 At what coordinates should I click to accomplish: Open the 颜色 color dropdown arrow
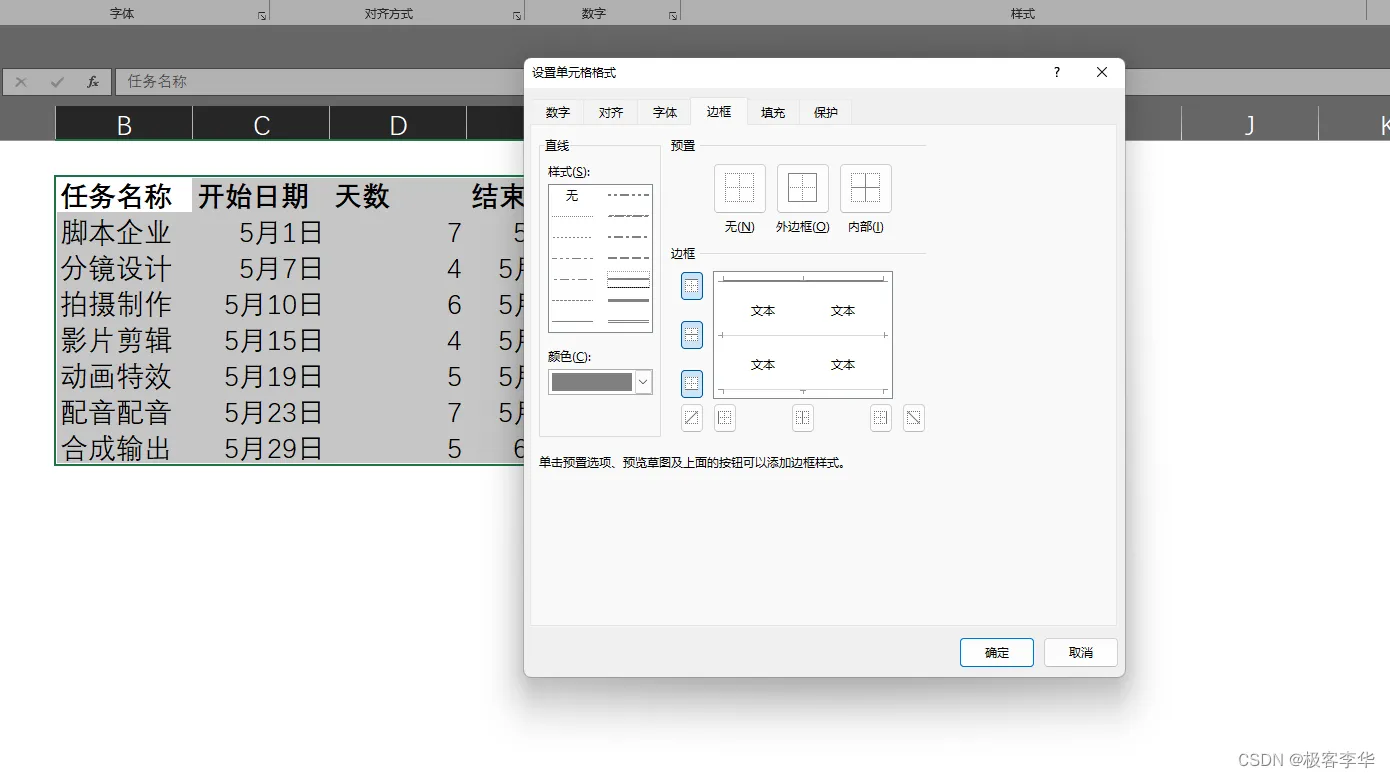tap(644, 382)
